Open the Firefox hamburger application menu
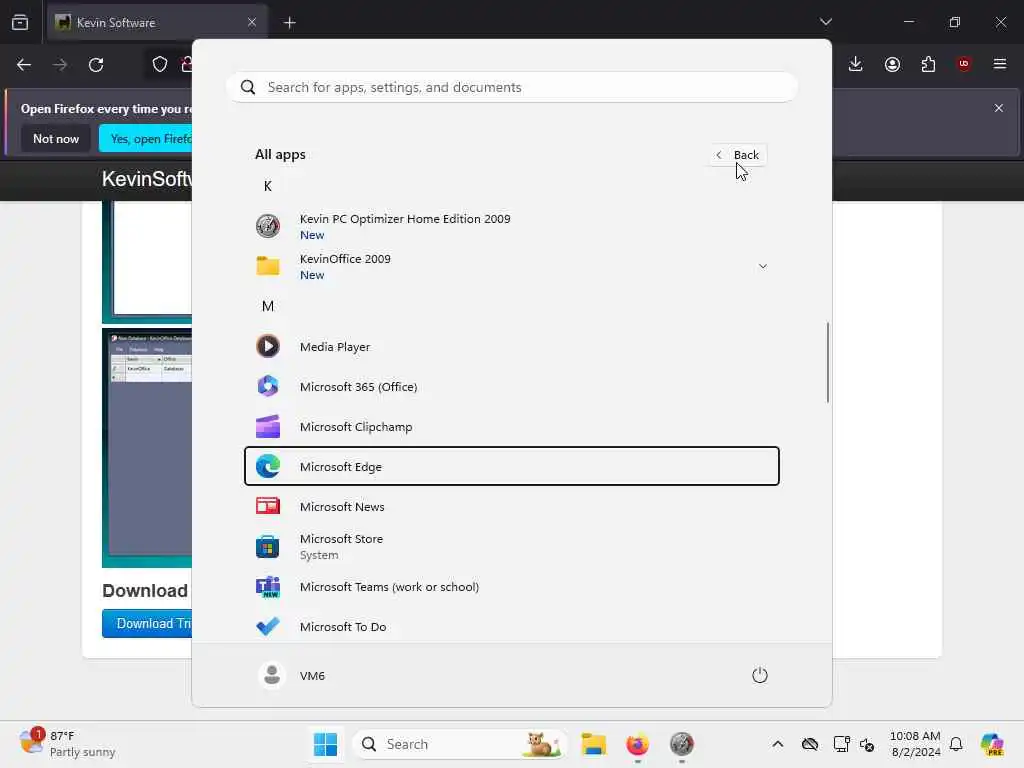This screenshot has width=1024, height=768. [x=1000, y=64]
